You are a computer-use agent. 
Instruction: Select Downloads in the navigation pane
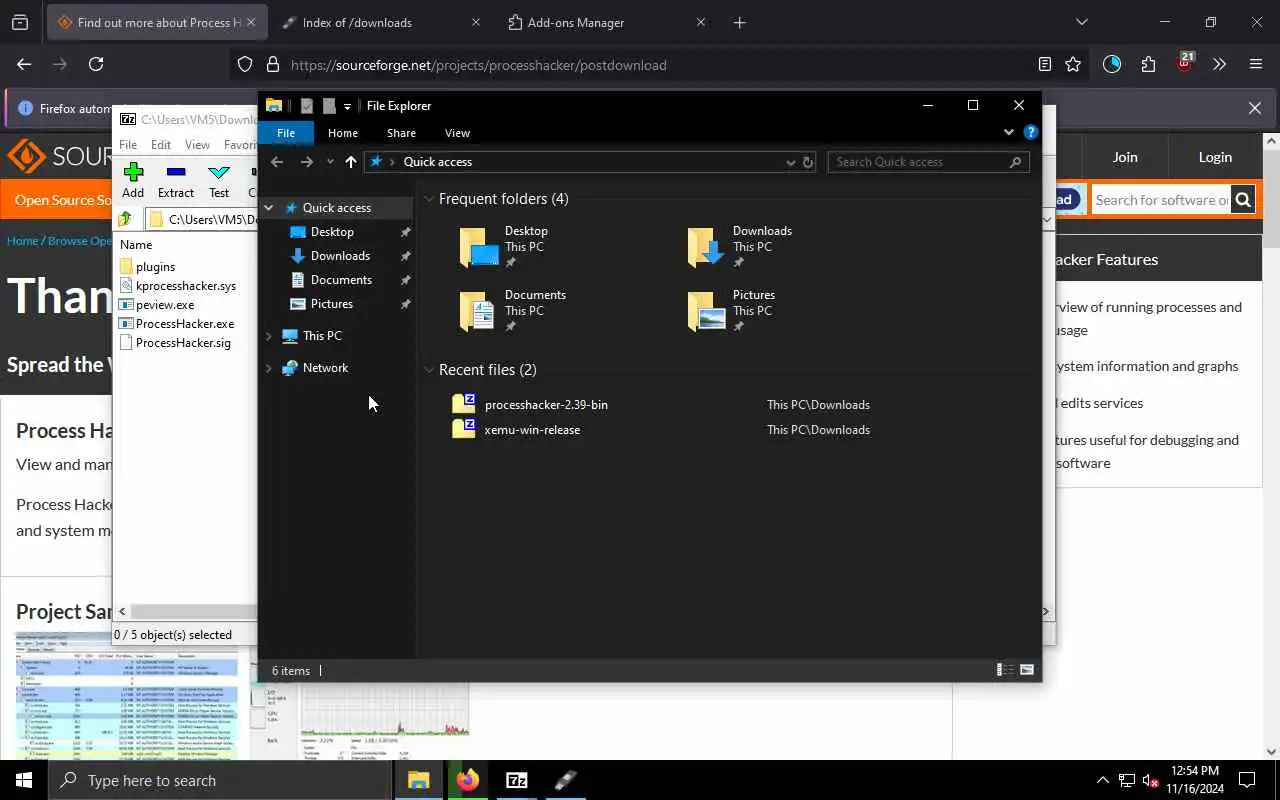(340, 256)
